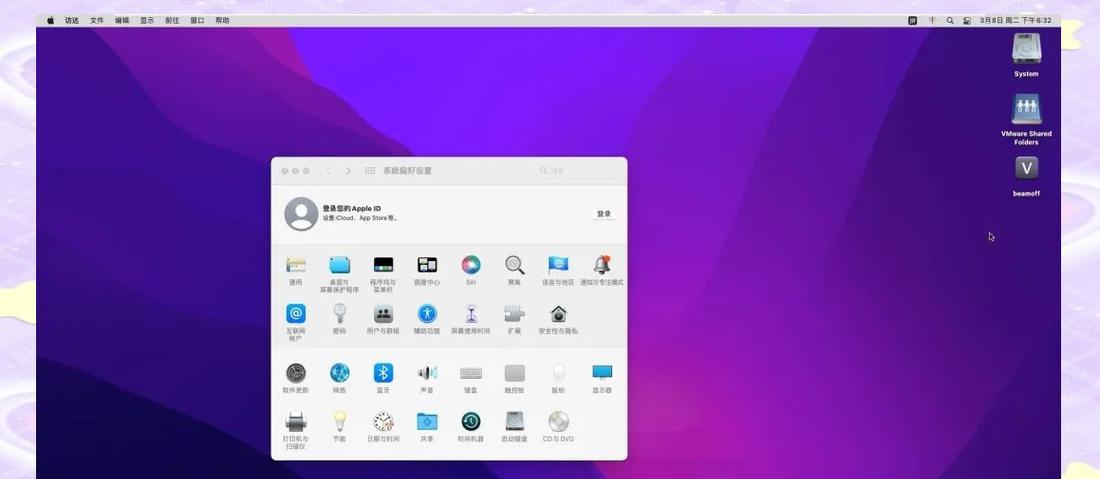The height and width of the screenshot is (479, 1100).
Task: Open Software Update (软件更新) gear icon
Action: point(295,373)
